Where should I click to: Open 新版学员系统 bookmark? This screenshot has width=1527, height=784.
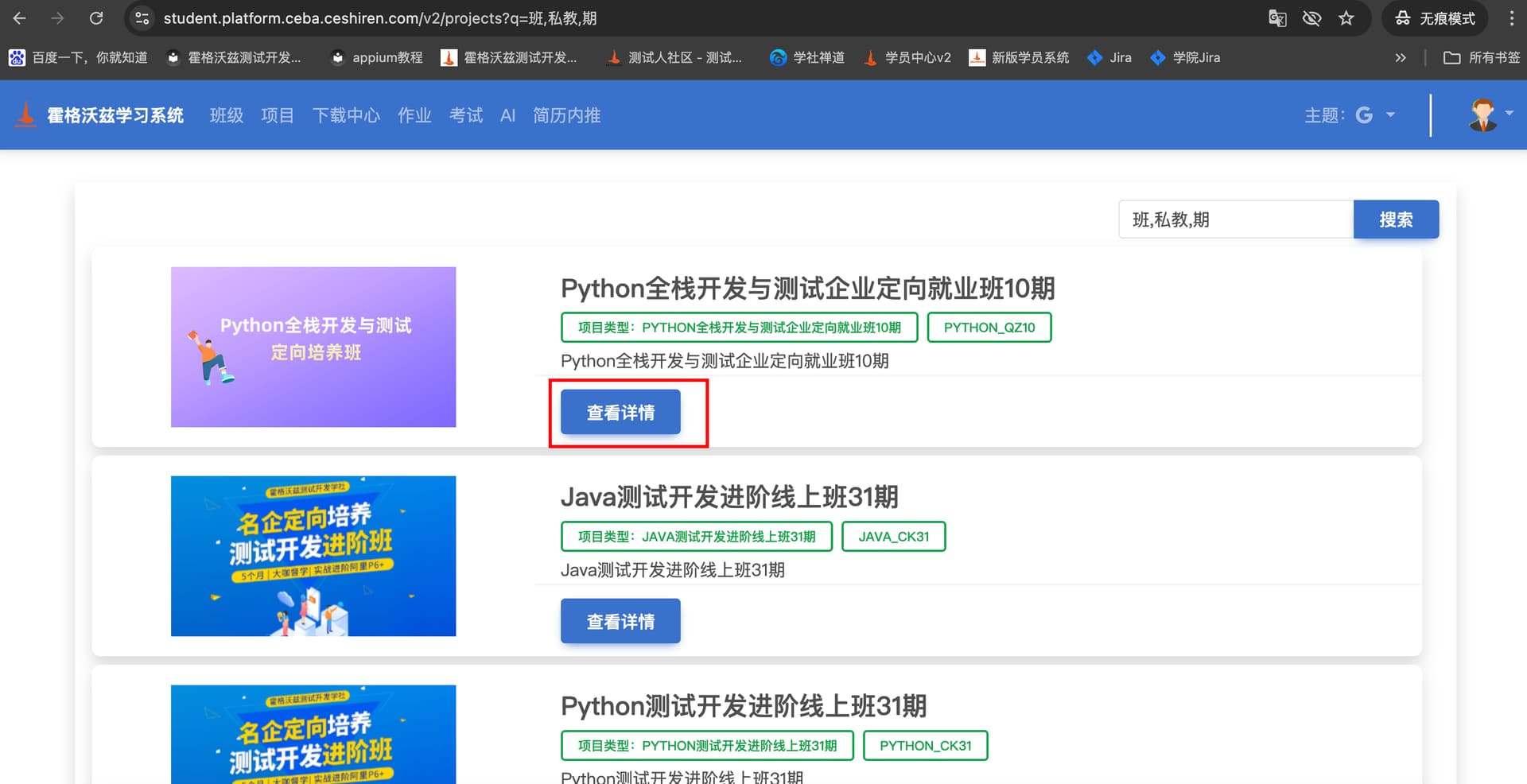click(1019, 57)
